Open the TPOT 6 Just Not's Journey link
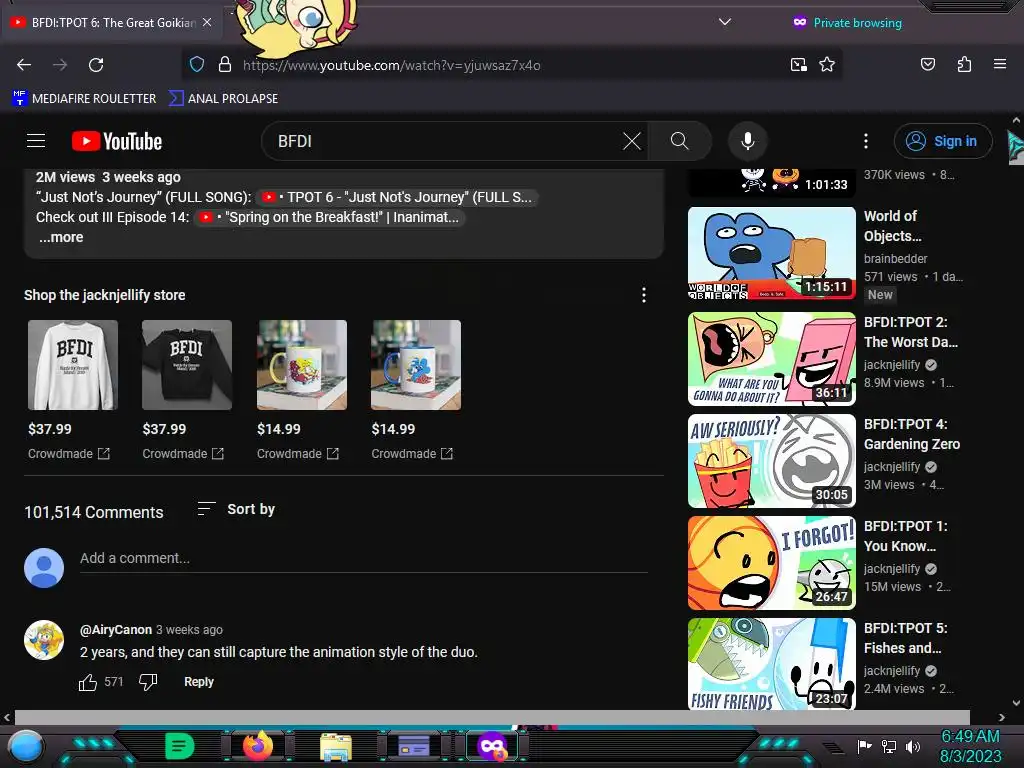This screenshot has width=1024, height=768. pos(397,197)
